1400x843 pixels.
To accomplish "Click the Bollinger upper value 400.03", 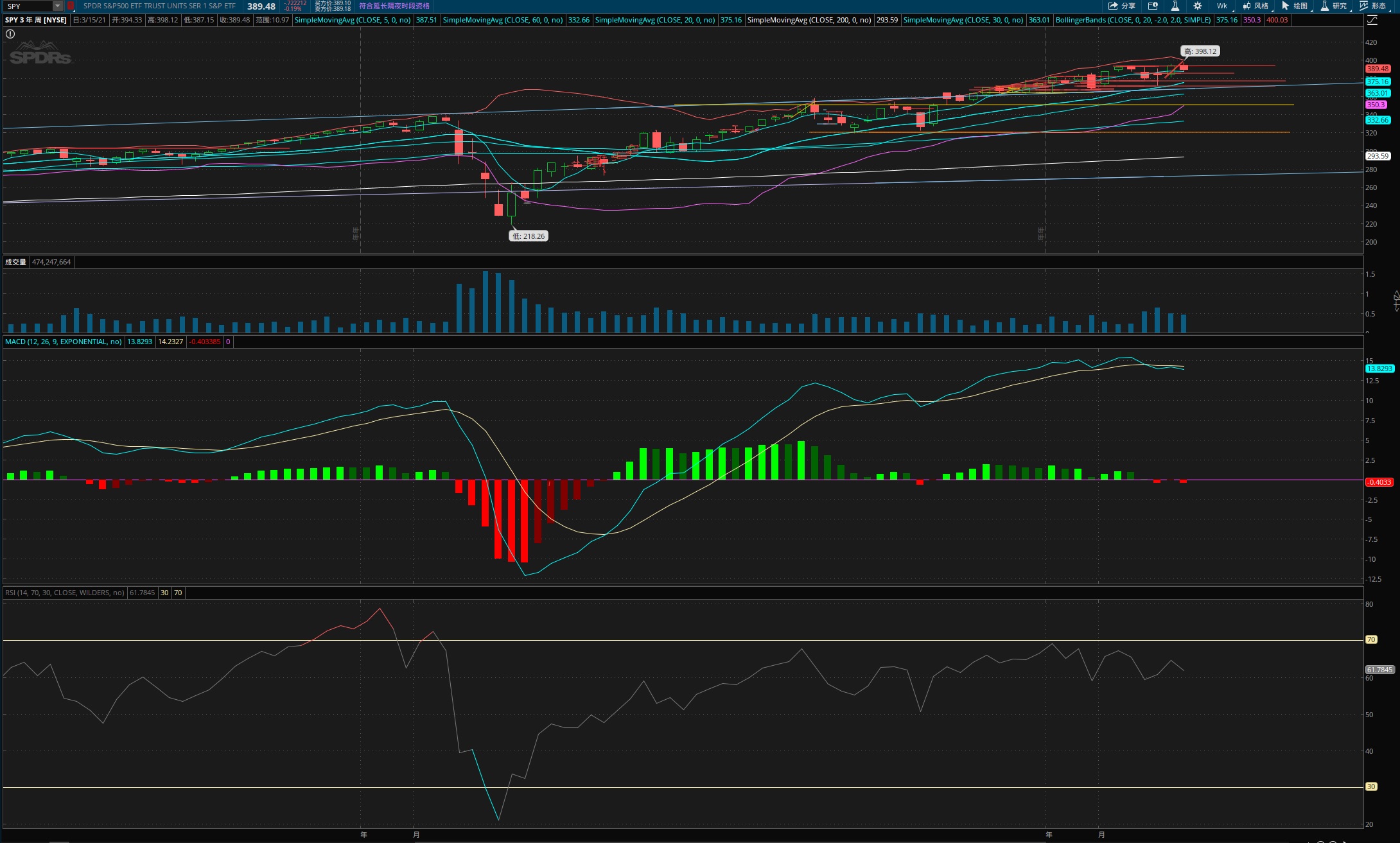I will tap(1277, 20).
